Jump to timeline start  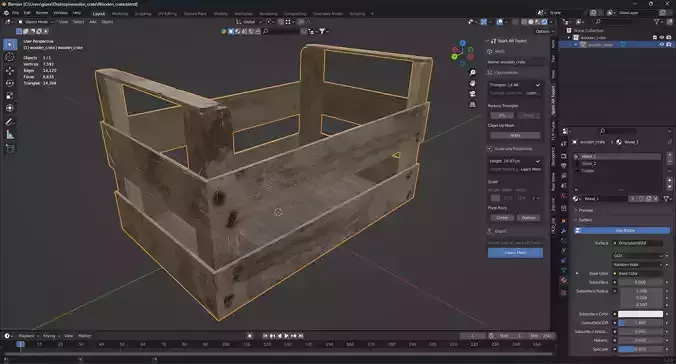(x=265, y=336)
